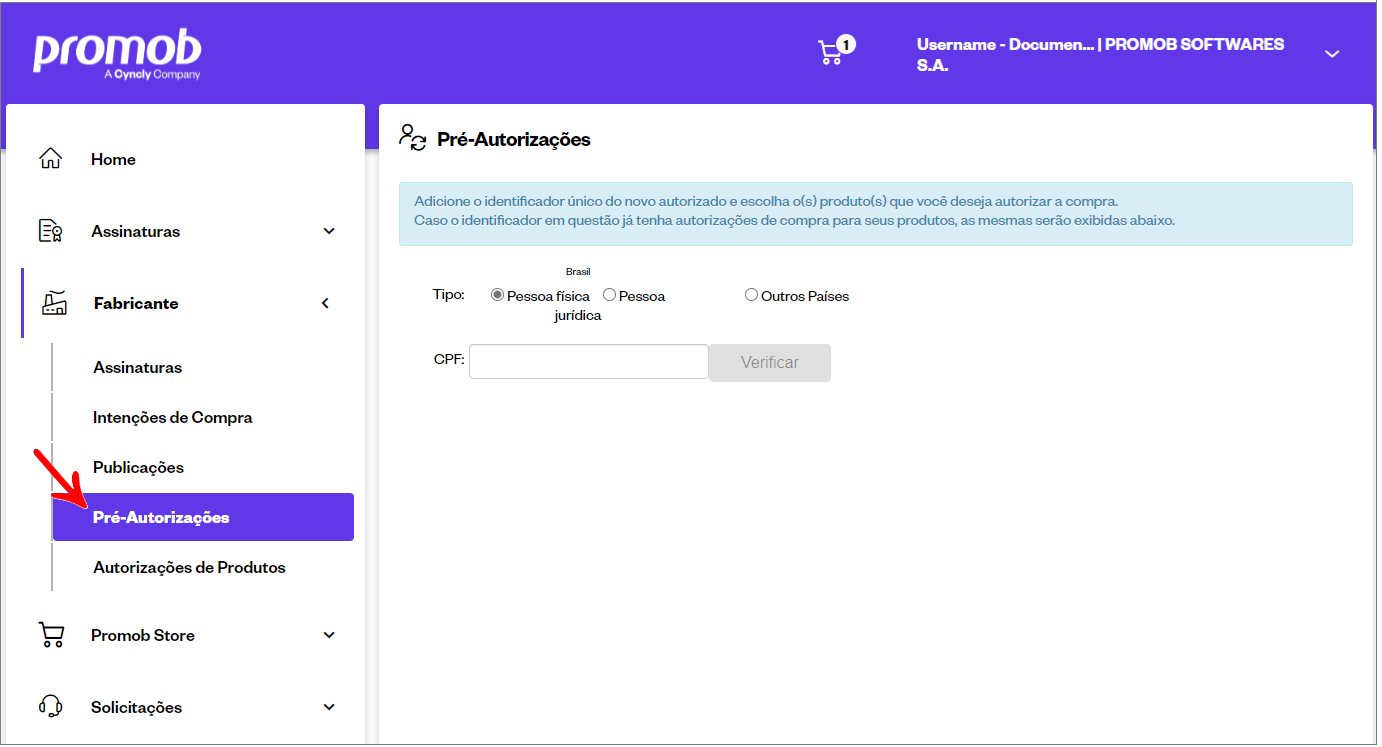Click the Fabricante factory icon
This screenshot has height=747, width=1382.
[x=54, y=303]
